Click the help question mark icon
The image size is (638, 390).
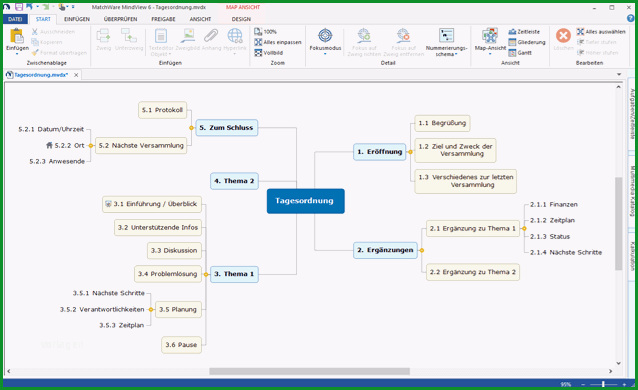pos(630,18)
